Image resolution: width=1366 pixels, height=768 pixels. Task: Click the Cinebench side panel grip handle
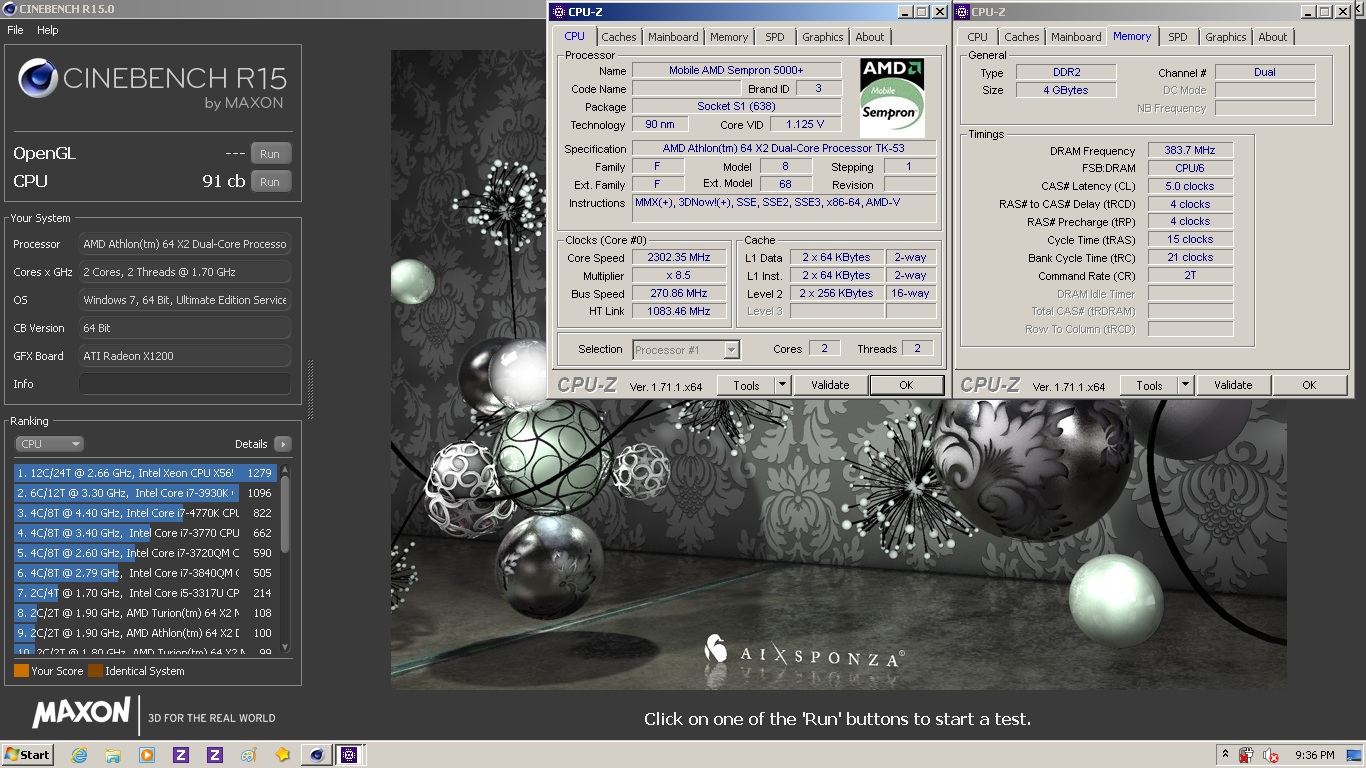310,390
